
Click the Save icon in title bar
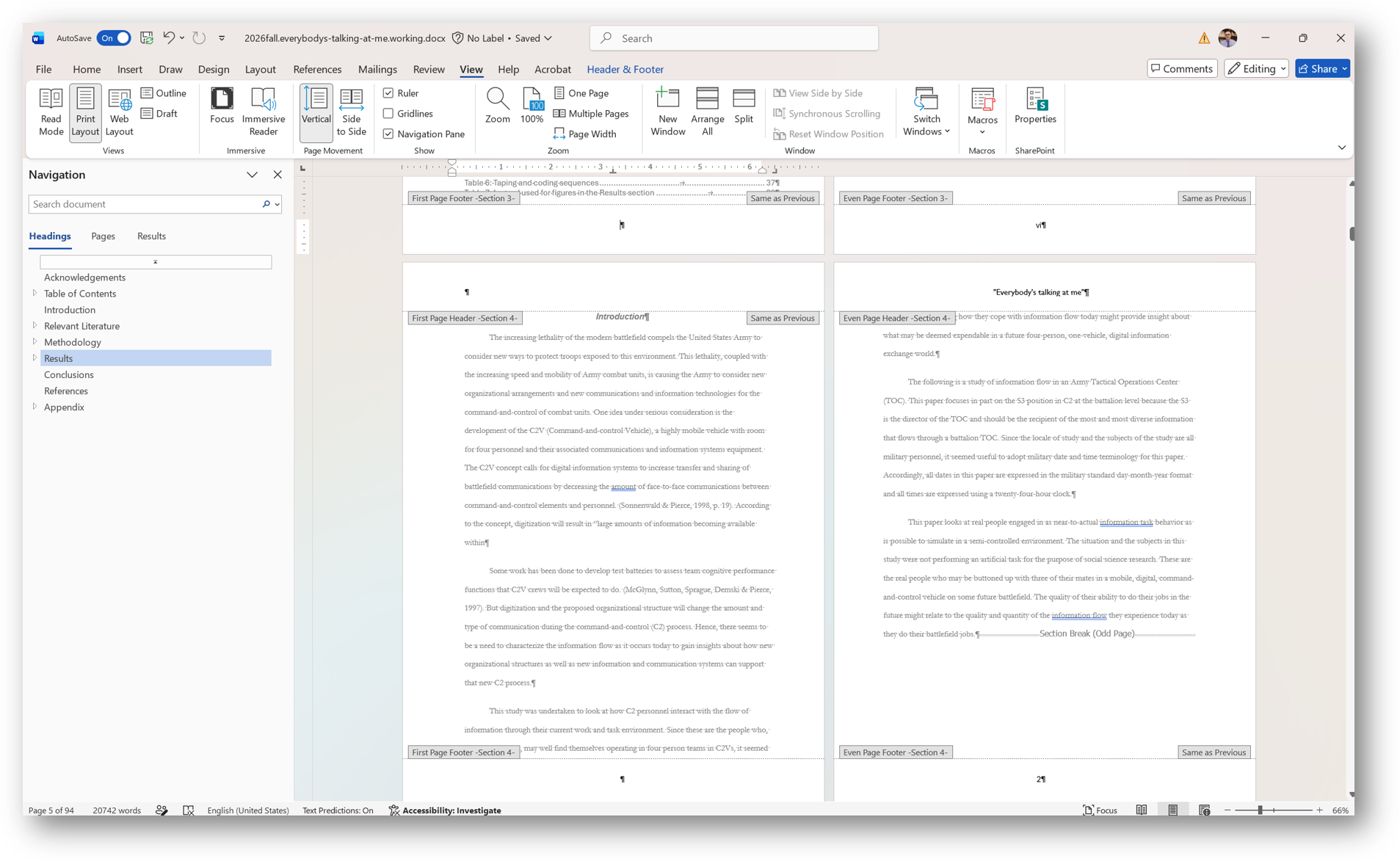[x=147, y=38]
